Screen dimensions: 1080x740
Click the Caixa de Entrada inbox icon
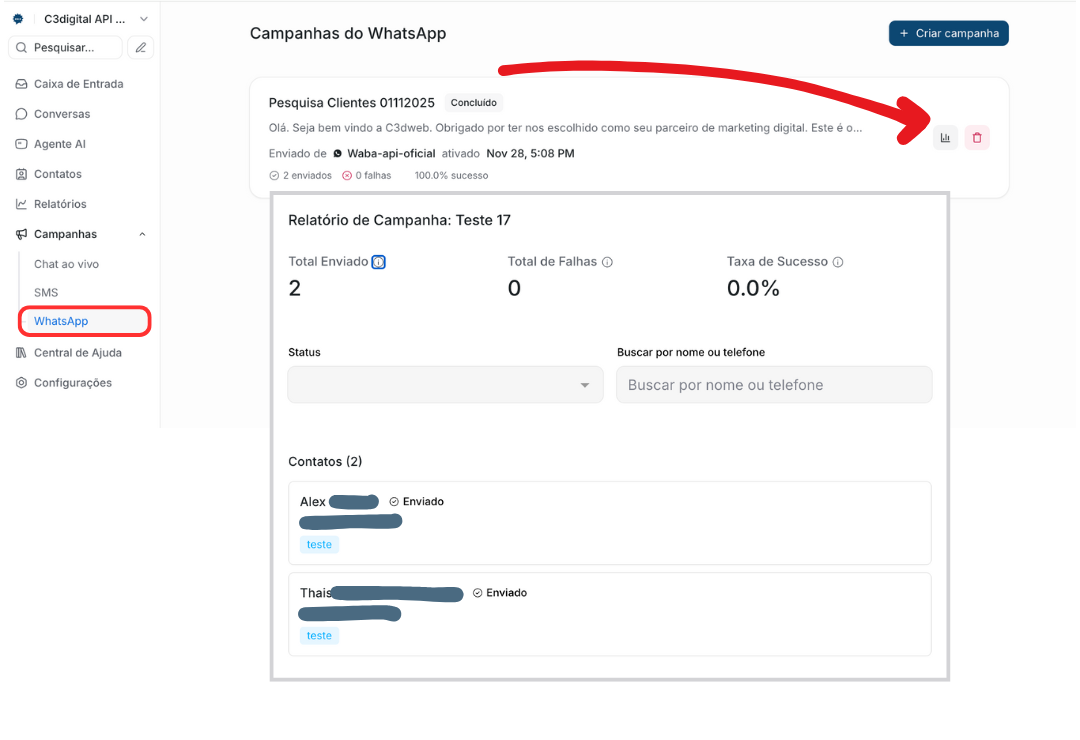21,84
